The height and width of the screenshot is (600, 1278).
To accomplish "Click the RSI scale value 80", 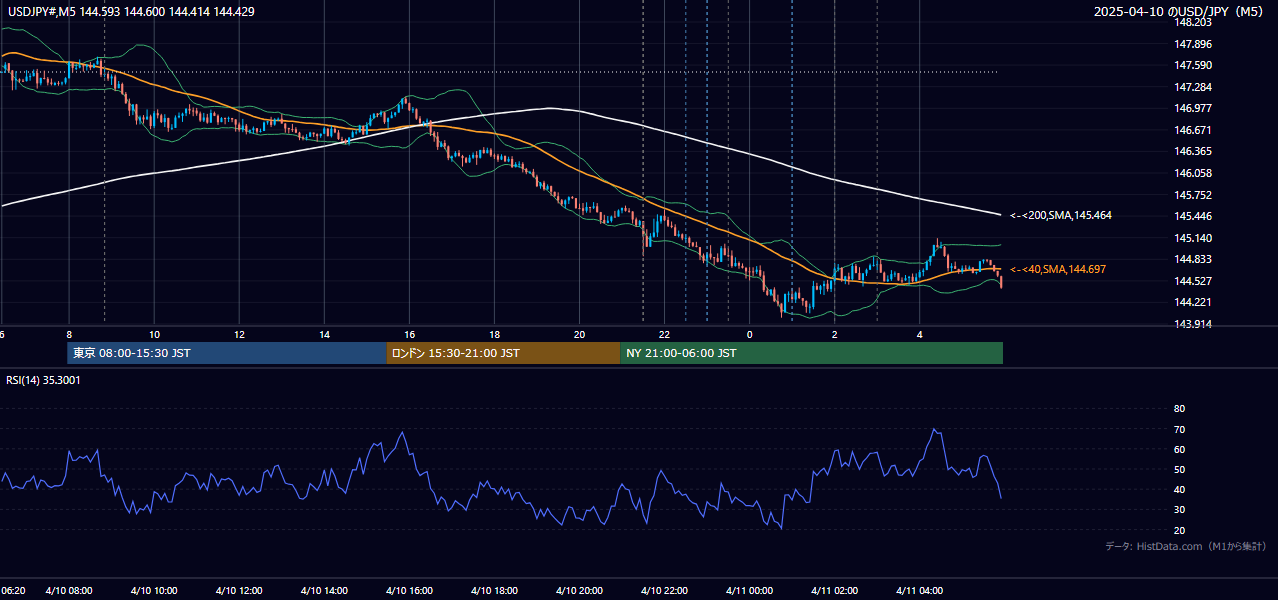I will click(x=1179, y=409).
